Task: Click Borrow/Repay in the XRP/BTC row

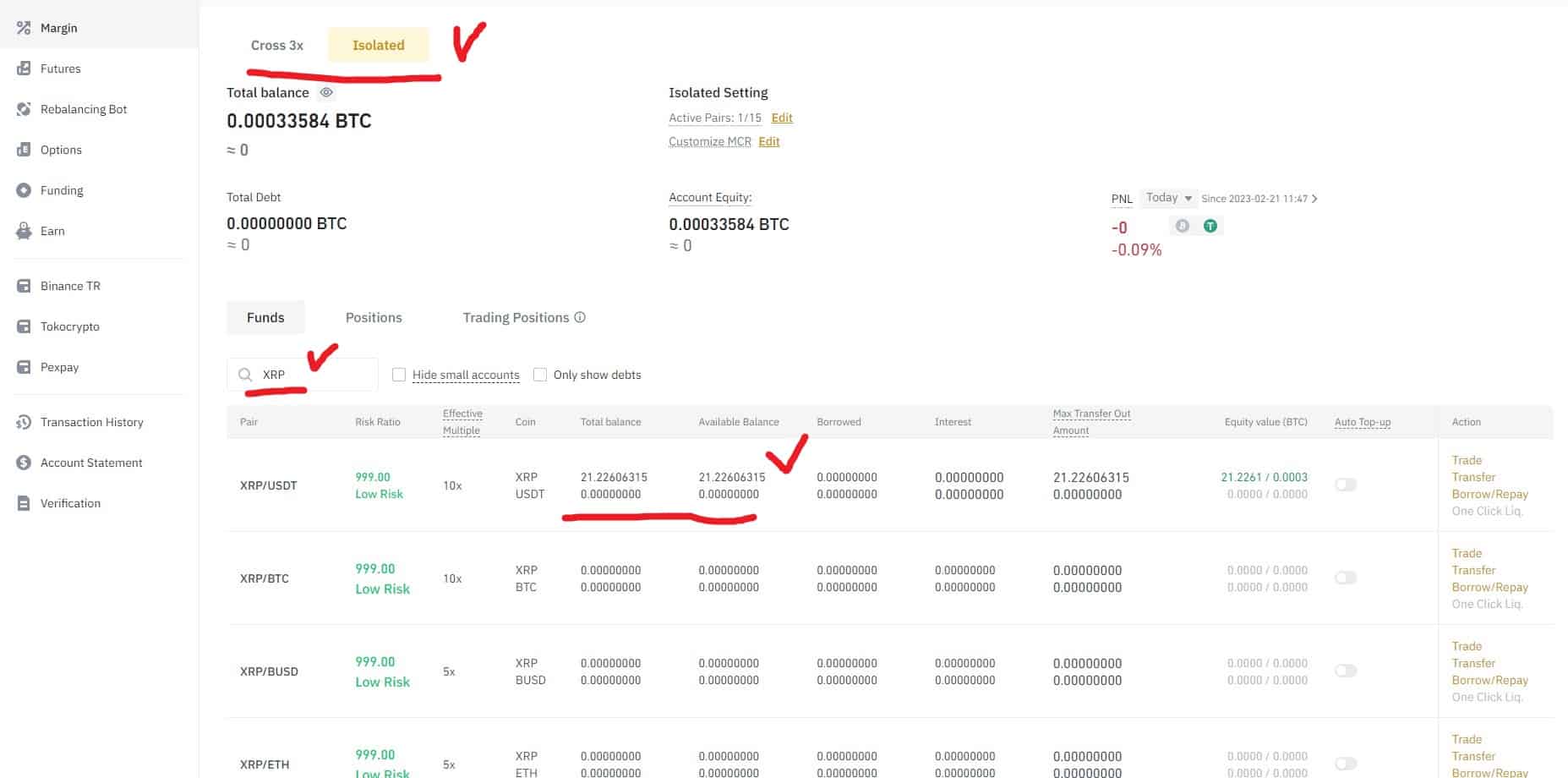Action: [x=1489, y=587]
